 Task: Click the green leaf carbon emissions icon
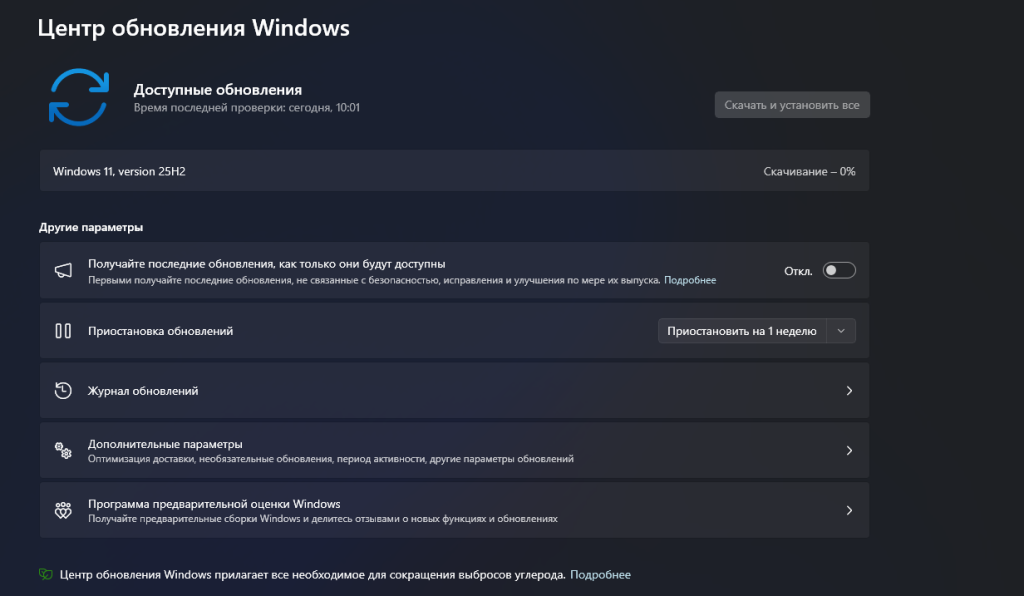[x=45, y=575]
